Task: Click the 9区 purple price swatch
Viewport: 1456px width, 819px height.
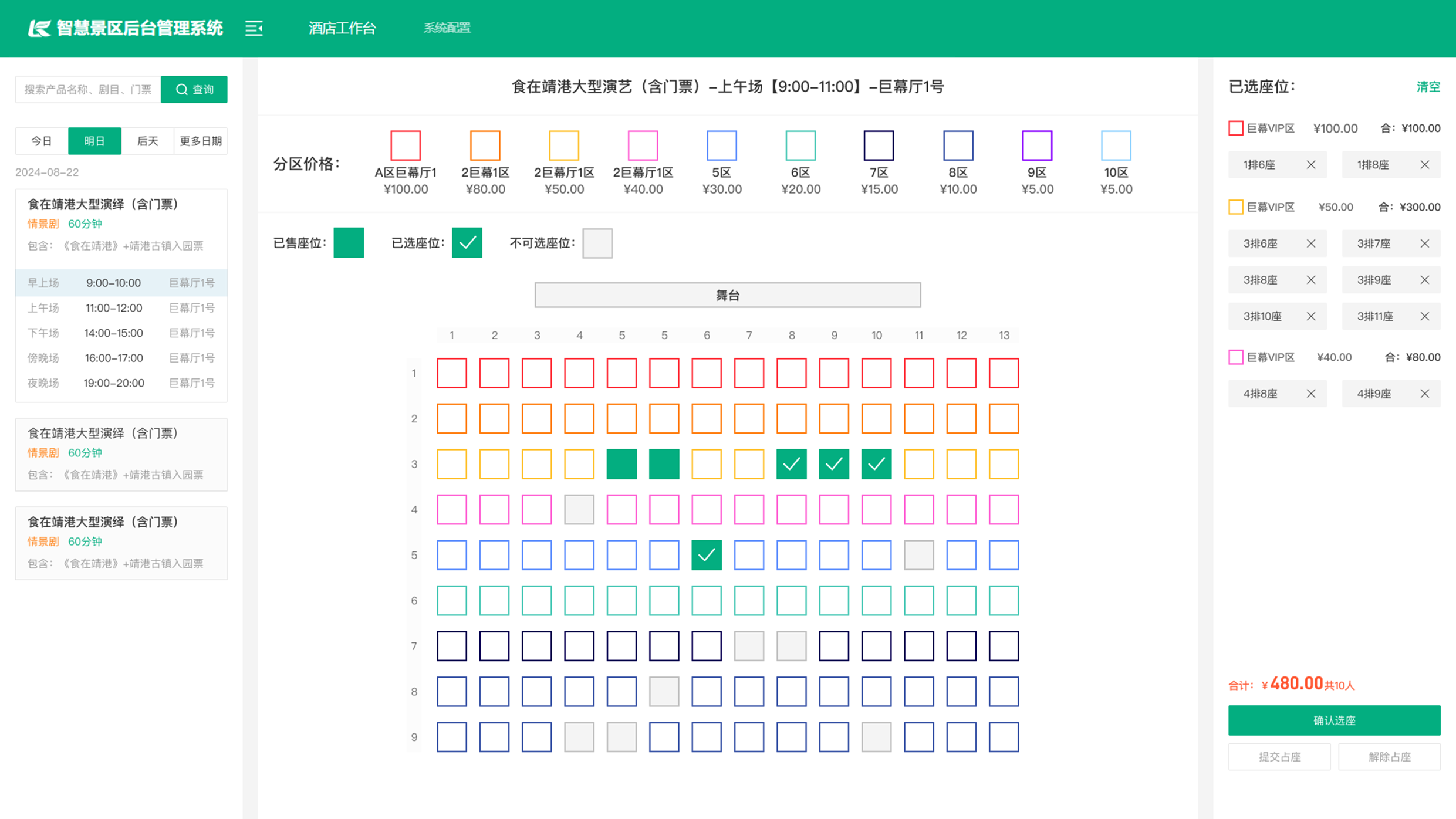Action: click(x=1036, y=145)
